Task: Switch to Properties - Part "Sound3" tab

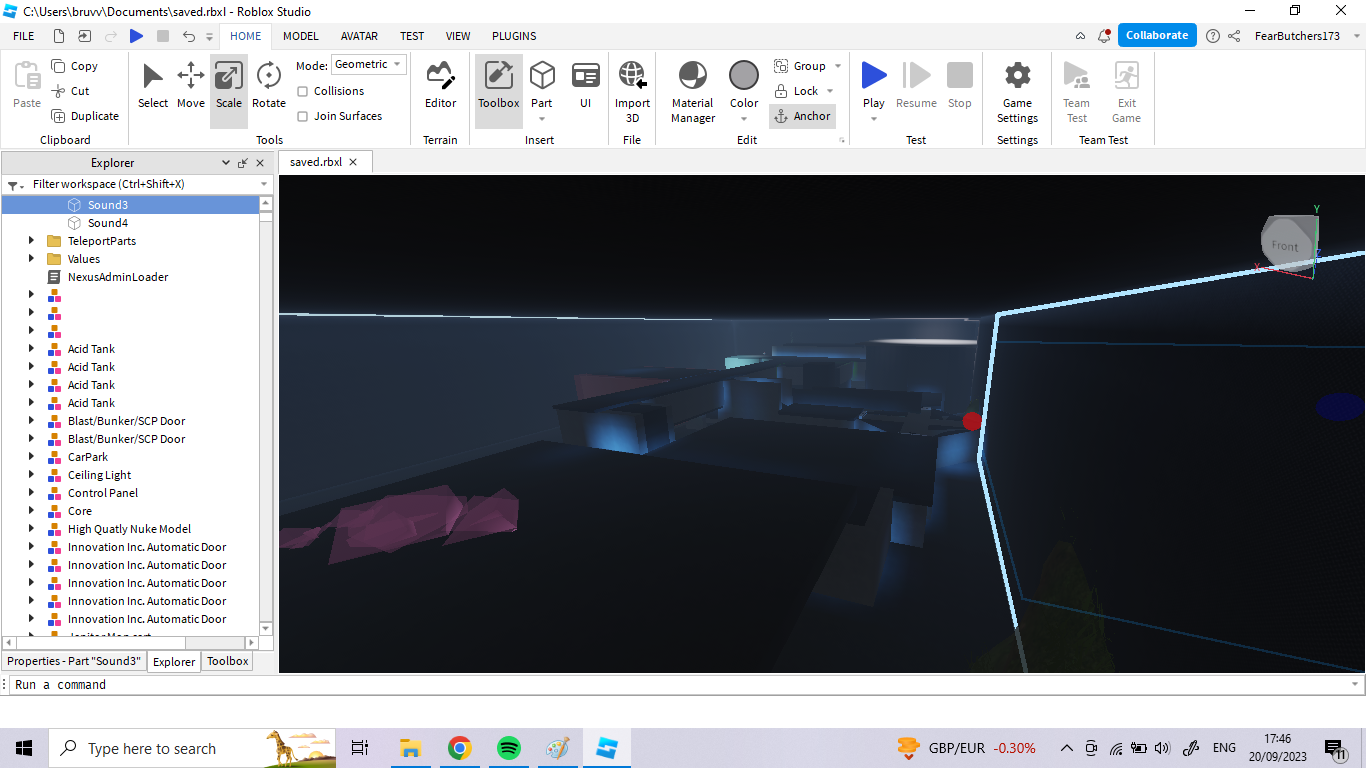Action: tap(74, 661)
